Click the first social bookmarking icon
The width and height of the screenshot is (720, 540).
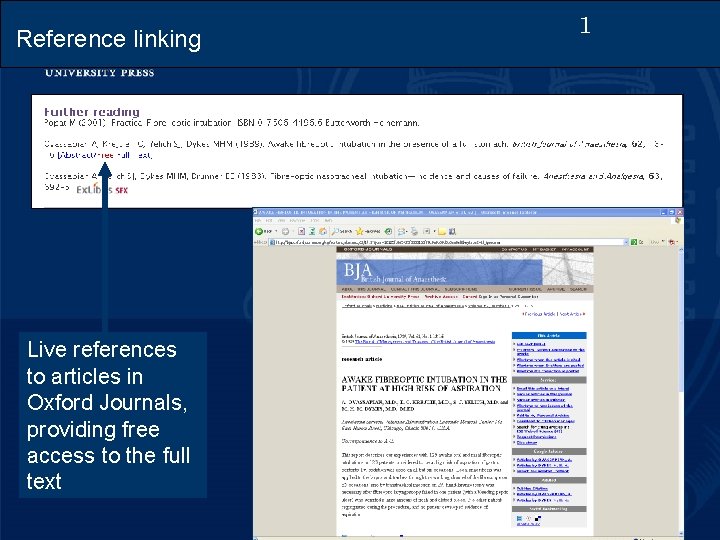(x=519, y=518)
